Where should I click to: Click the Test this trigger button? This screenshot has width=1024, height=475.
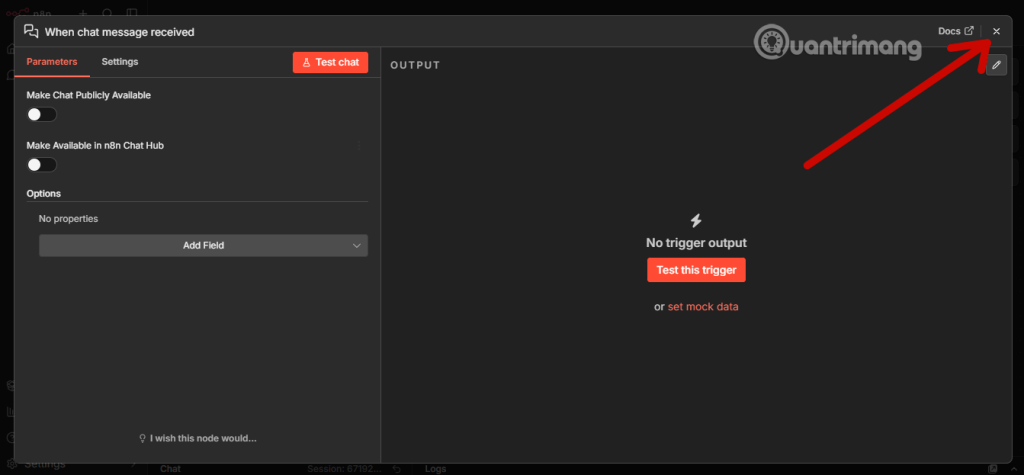(x=696, y=270)
